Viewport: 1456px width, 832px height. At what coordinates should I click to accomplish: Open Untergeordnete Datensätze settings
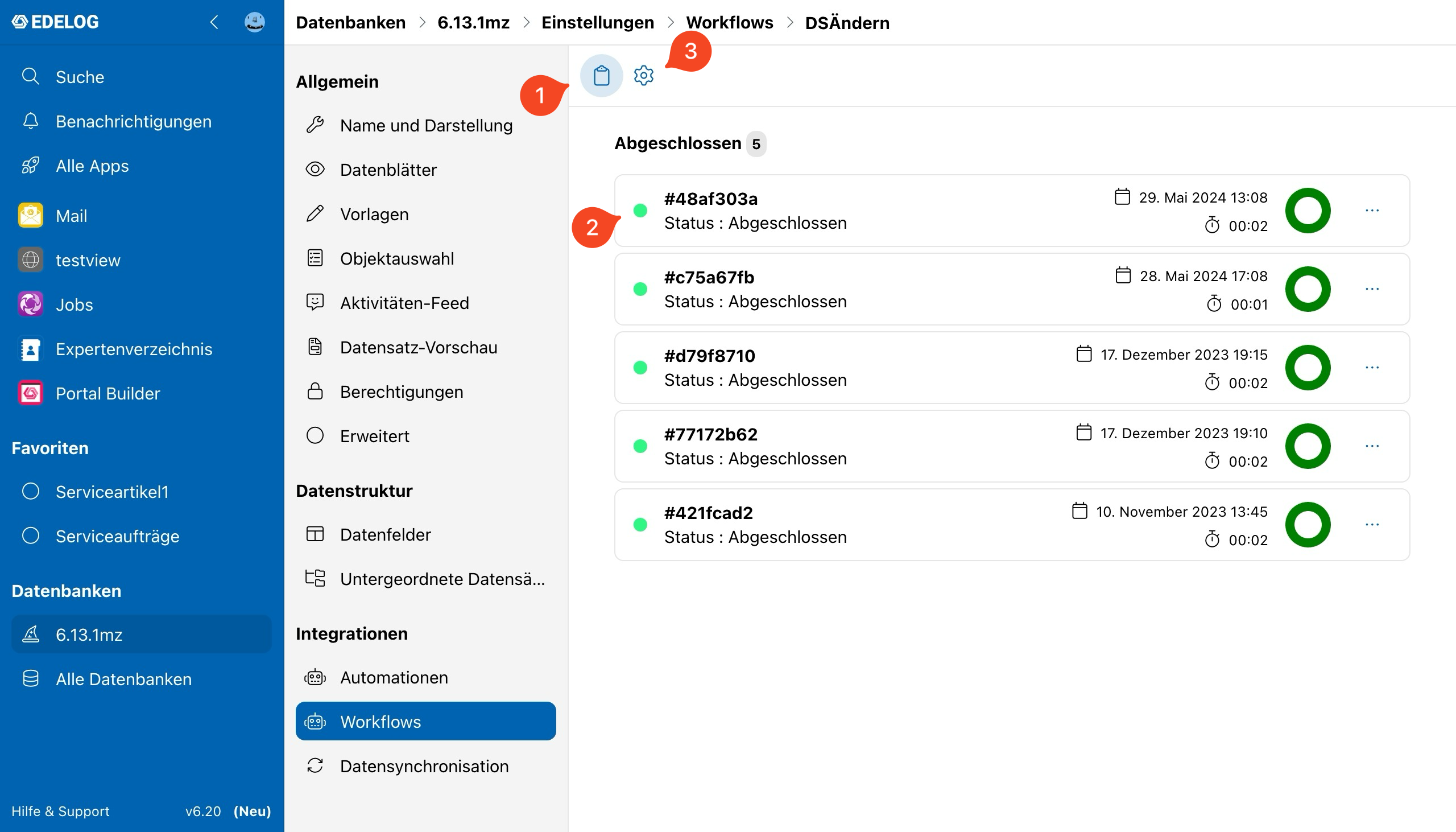pos(426,579)
